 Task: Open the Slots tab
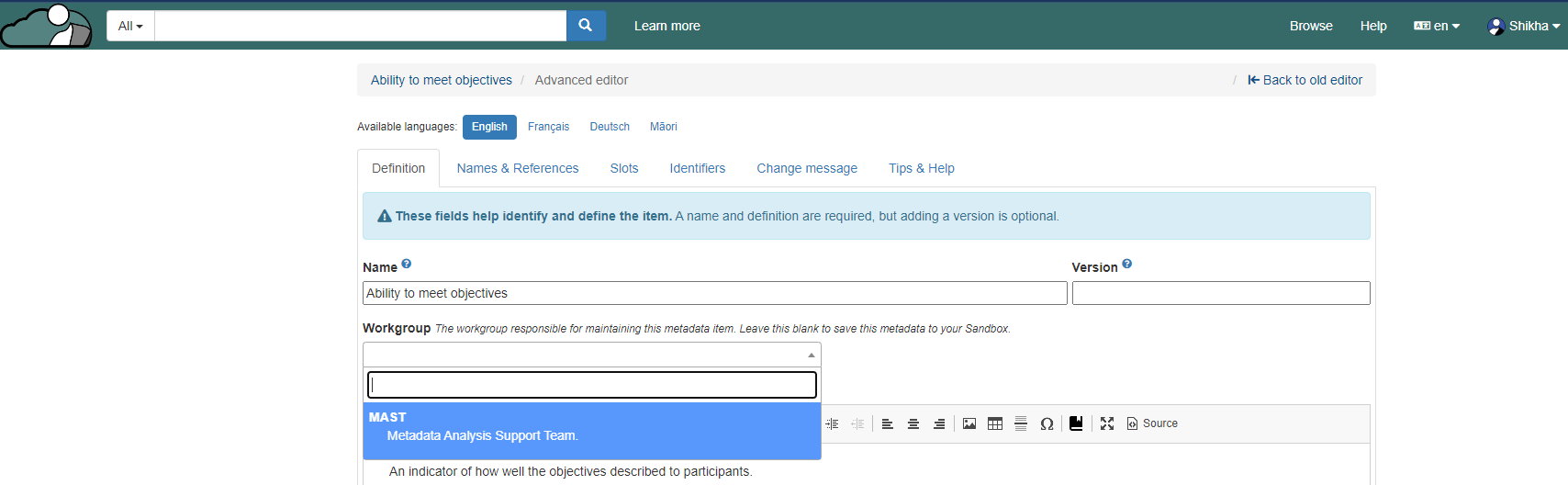tap(624, 168)
